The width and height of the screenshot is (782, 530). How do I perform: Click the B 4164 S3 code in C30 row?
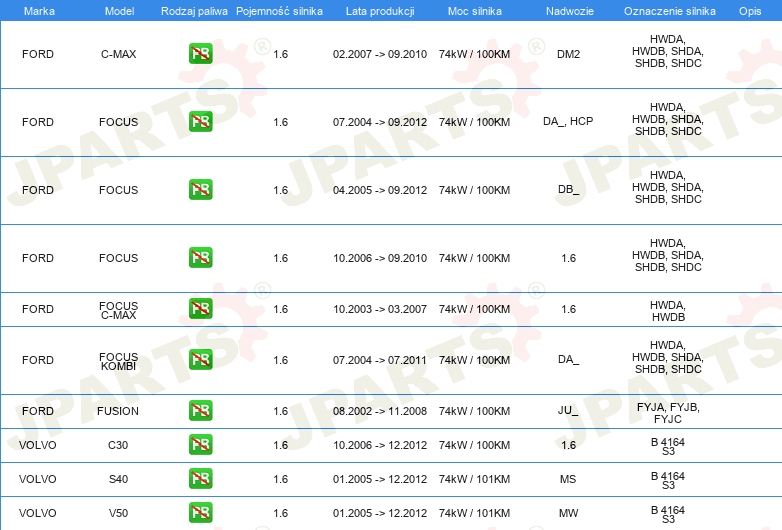click(668, 447)
